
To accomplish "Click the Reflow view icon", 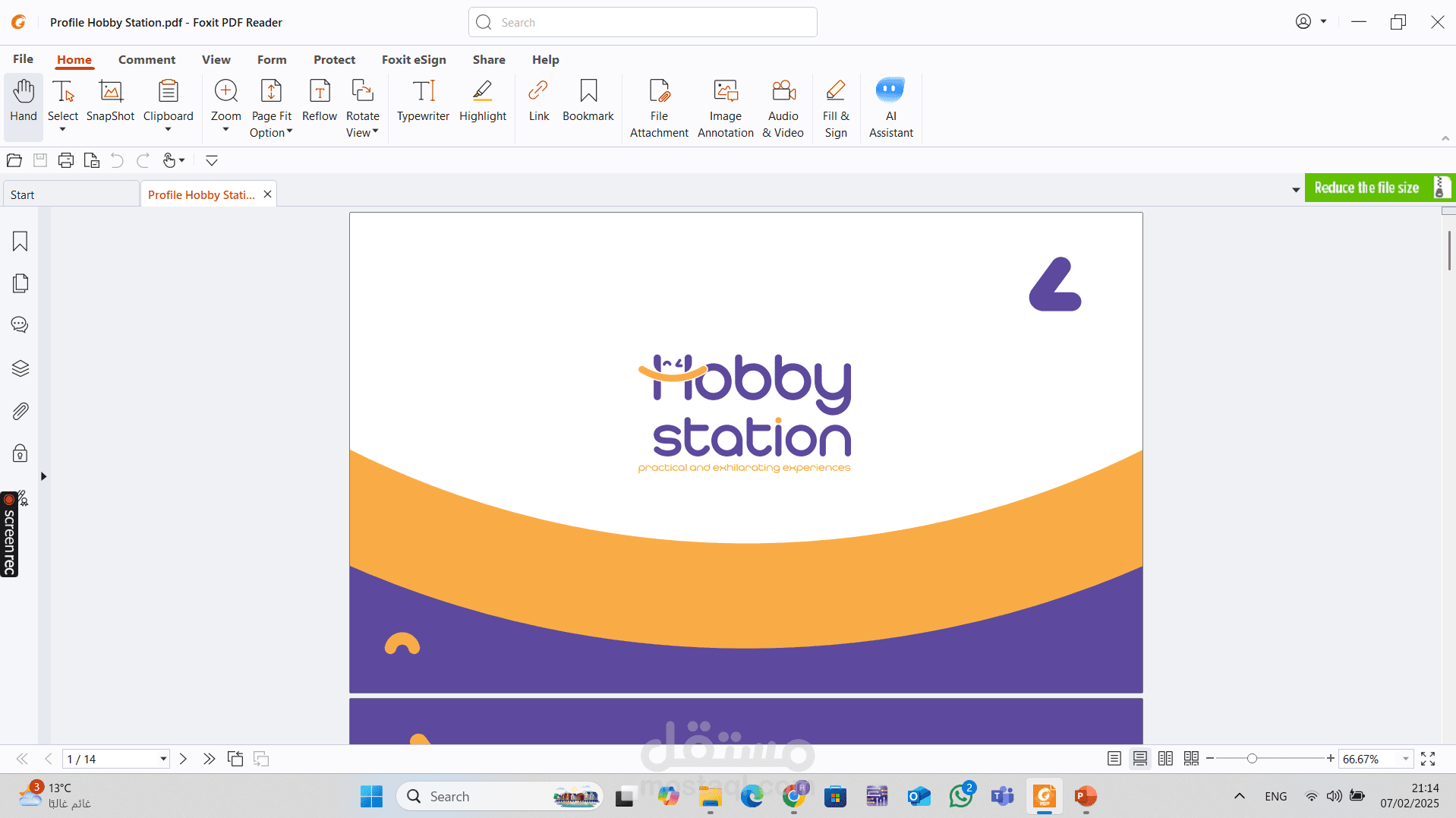I will (320, 100).
